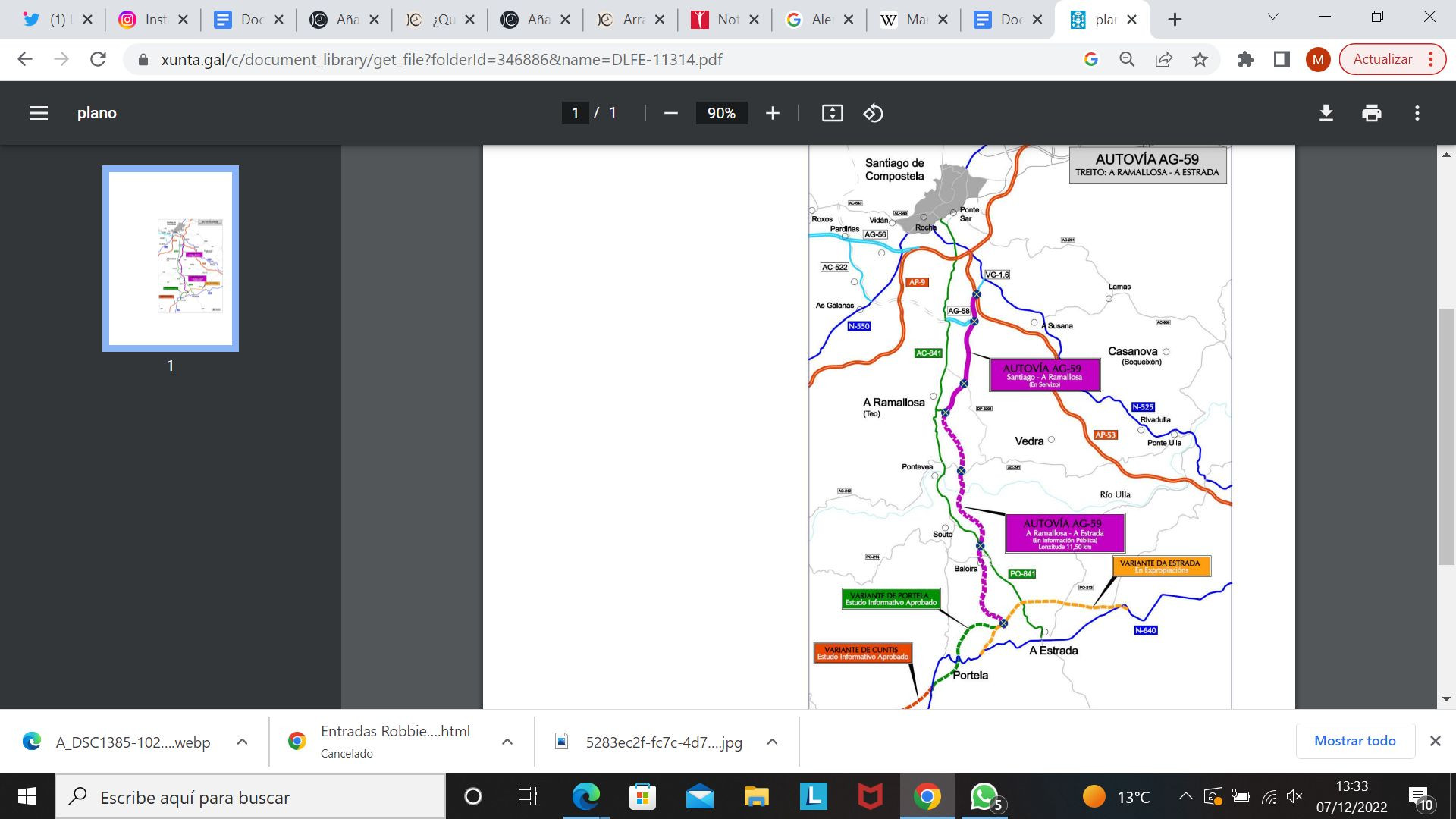Click the Mostrar todo downloads button

tap(1354, 741)
